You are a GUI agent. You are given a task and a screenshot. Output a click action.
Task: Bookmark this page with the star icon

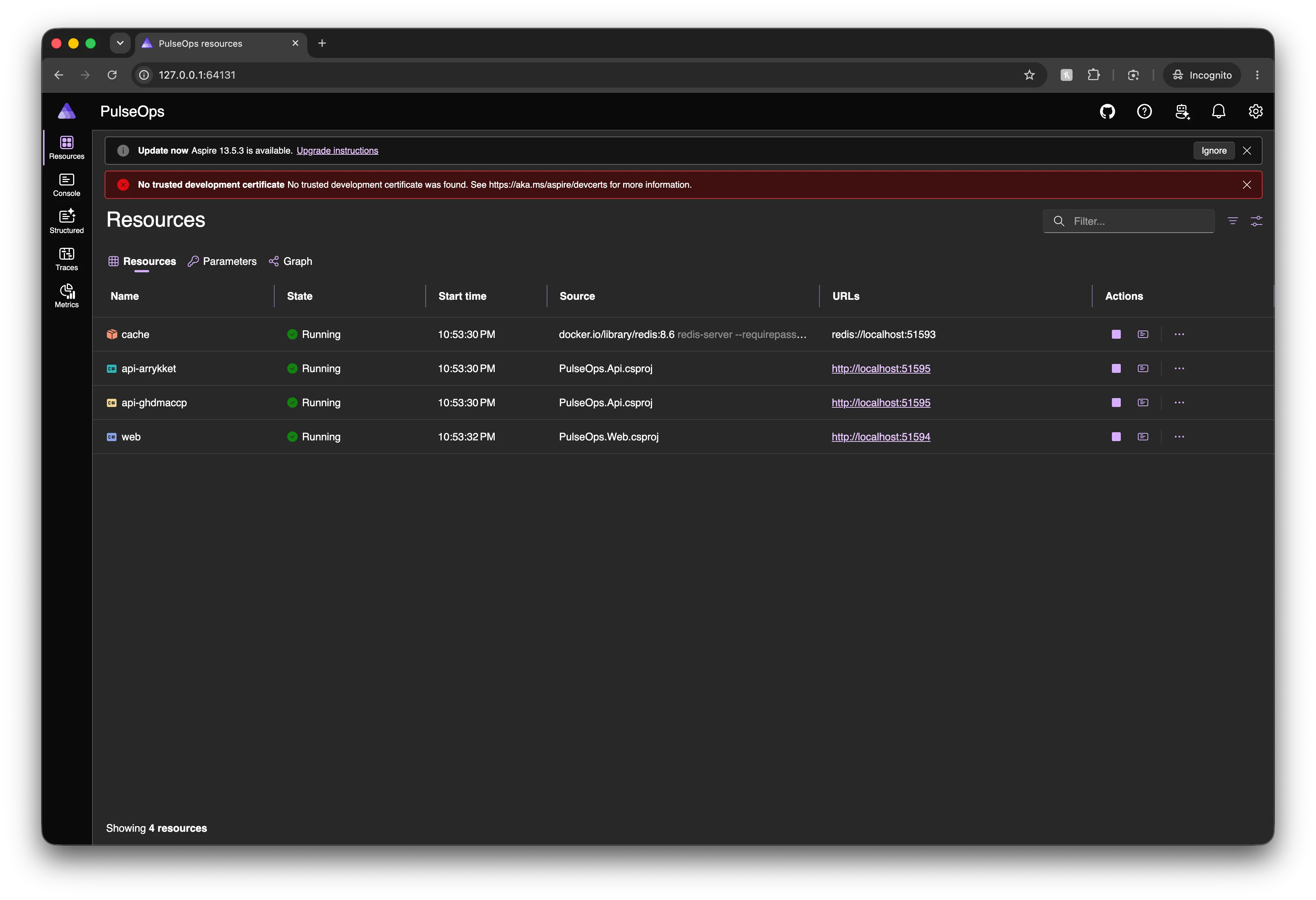(1029, 75)
